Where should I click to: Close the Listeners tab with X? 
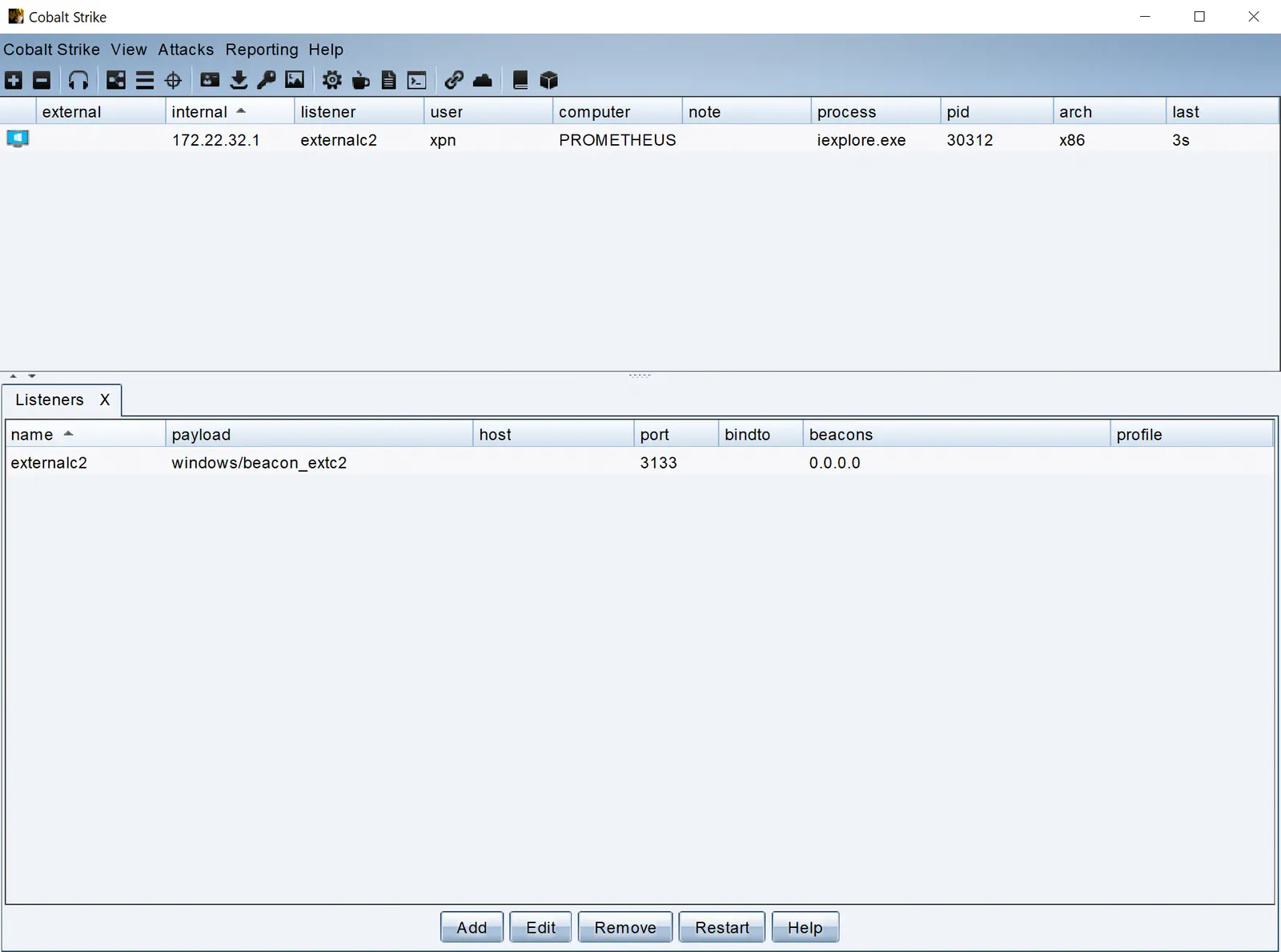point(105,400)
